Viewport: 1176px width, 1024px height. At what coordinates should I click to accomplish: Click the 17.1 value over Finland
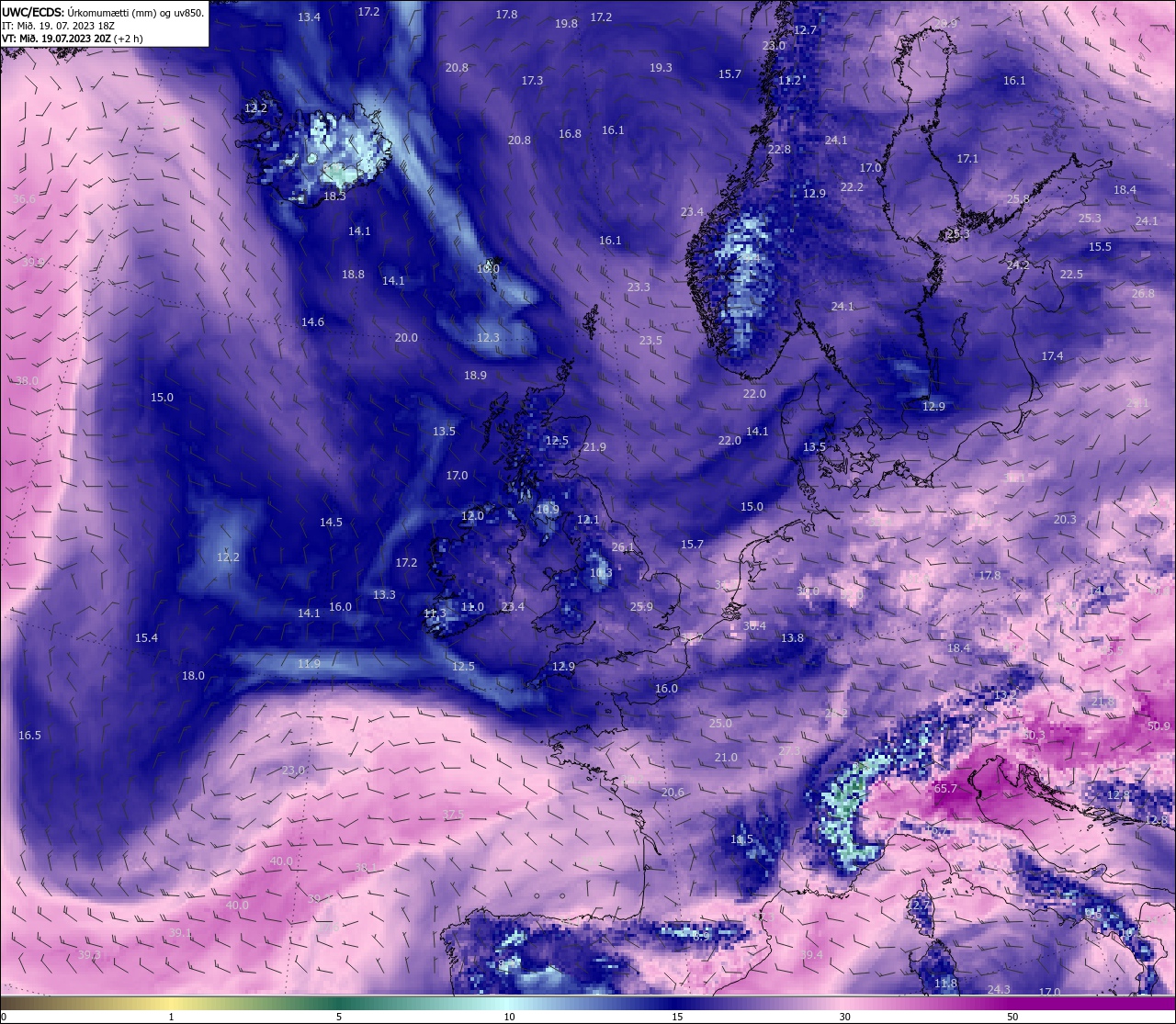pos(967,159)
